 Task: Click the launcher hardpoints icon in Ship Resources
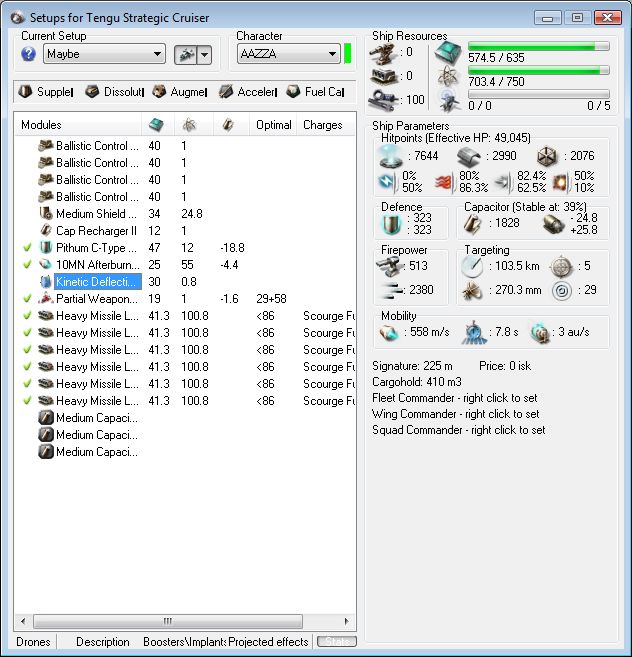pyautogui.click(x=383, y=77)
